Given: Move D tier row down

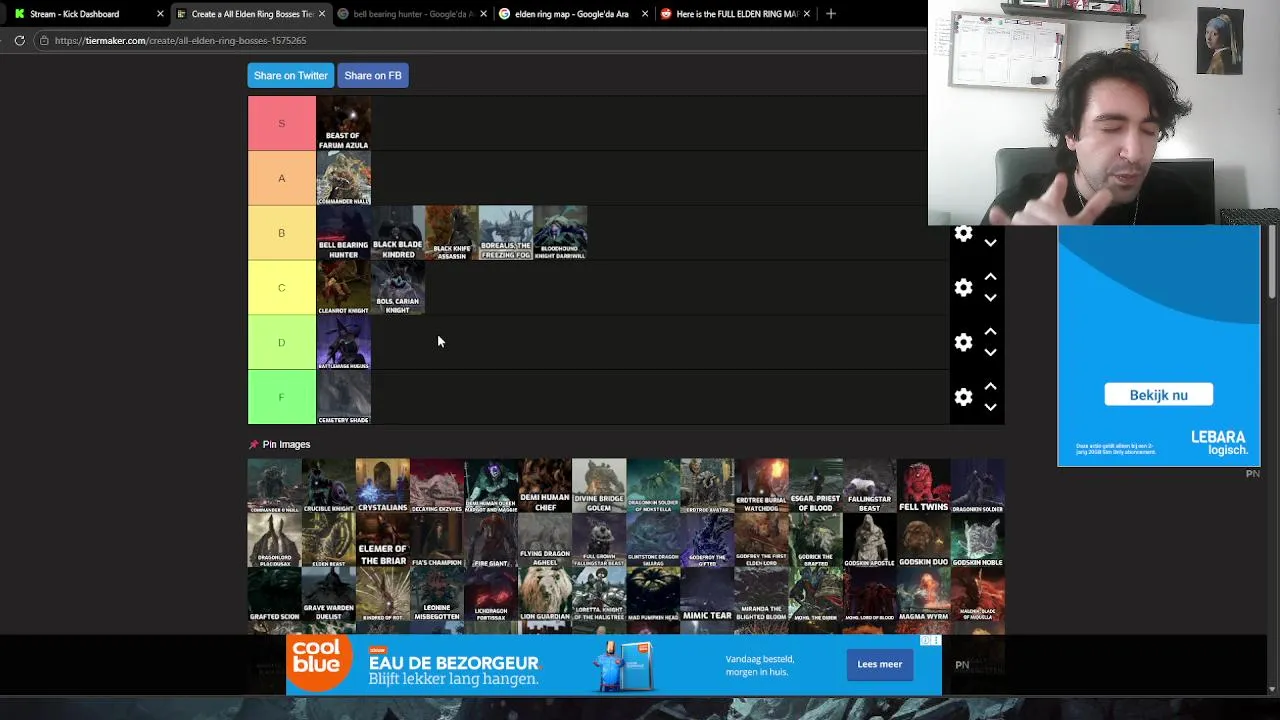Looking at the screenshot, I should [990, 353].
